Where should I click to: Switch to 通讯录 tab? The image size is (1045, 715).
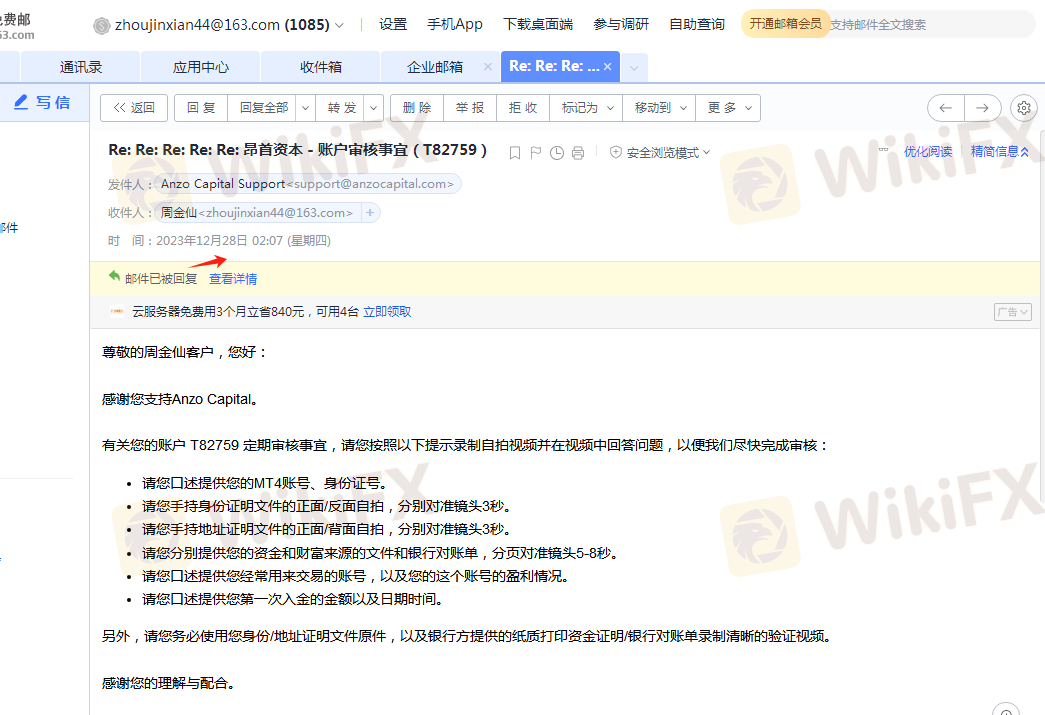[x=81, y=67]
